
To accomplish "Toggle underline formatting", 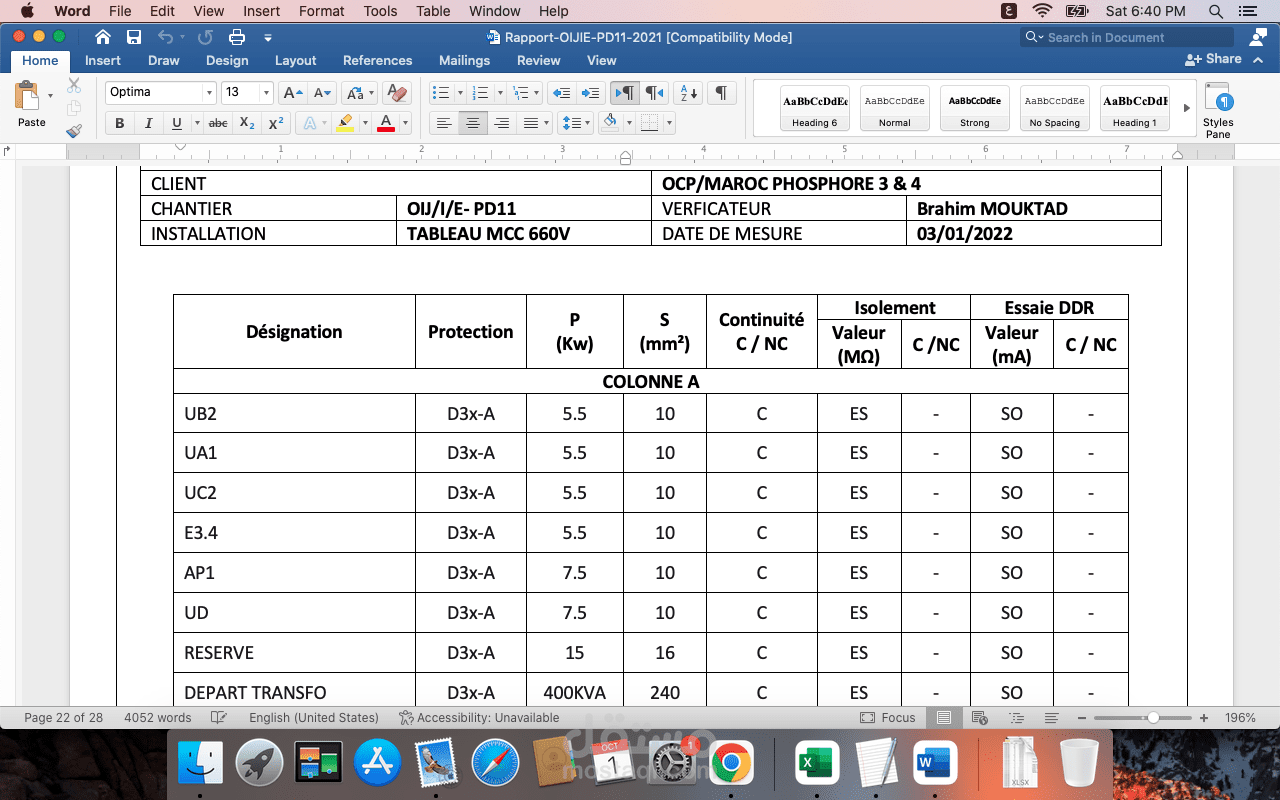I will click(176, 124).
